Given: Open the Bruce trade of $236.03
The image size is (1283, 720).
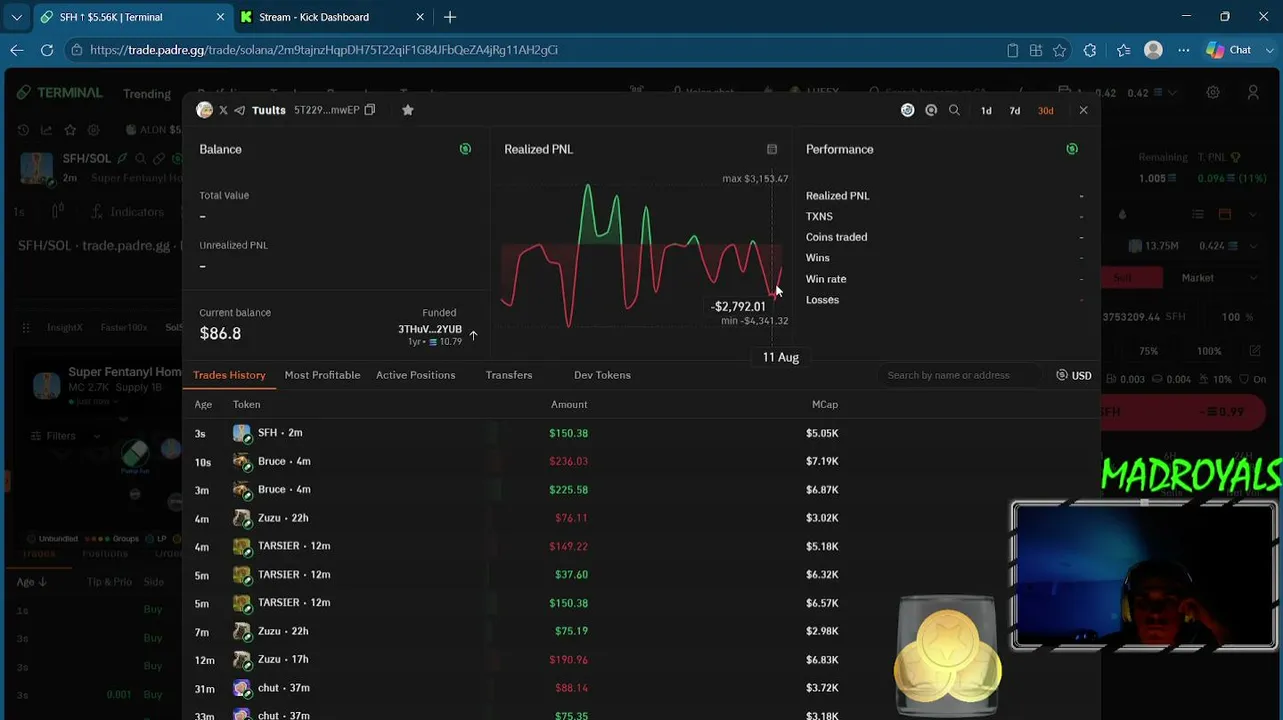Looking at the screenshot, I should pyautogui.click(x=641, y=461).
